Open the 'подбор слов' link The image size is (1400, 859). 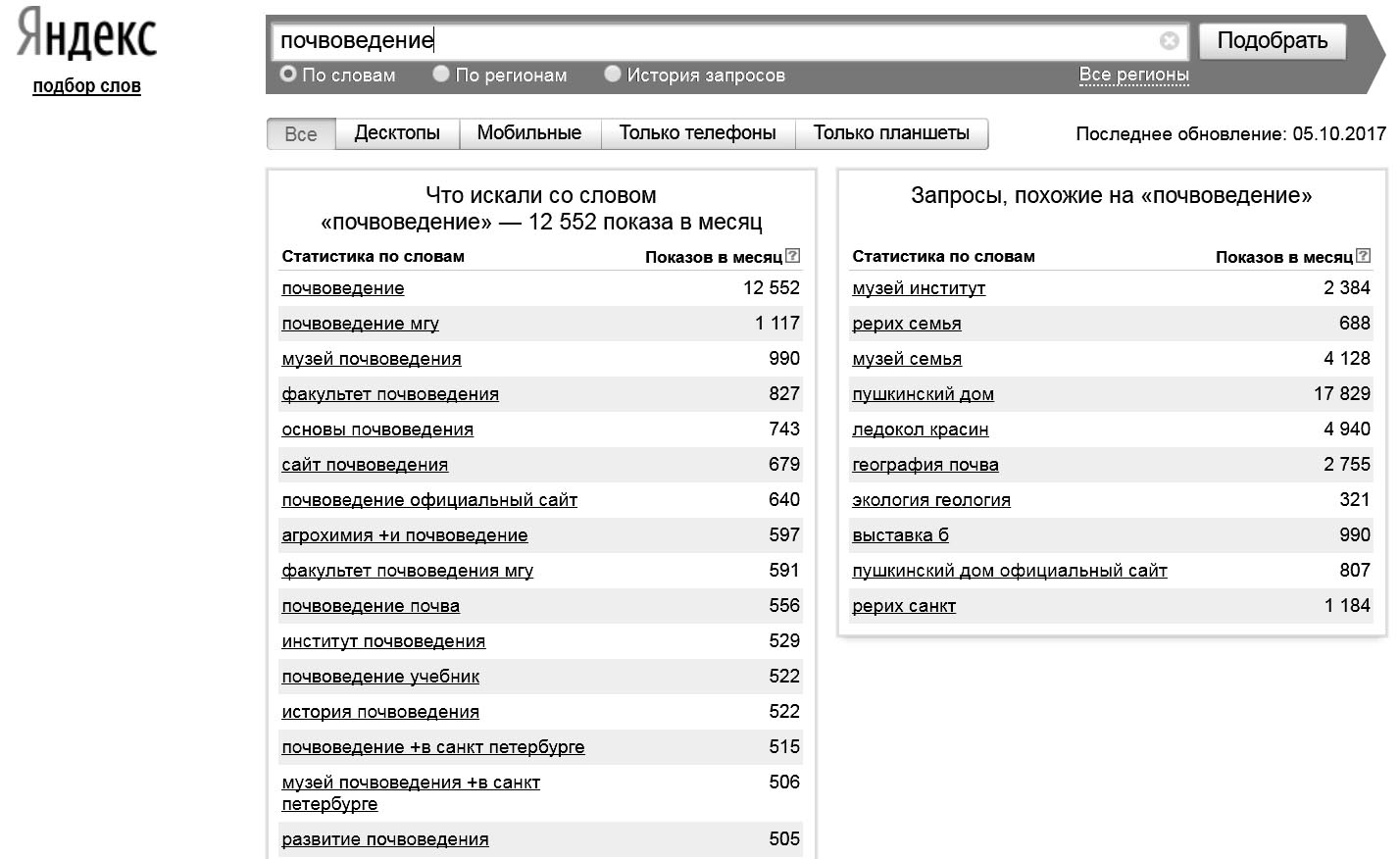coord(87,86)
